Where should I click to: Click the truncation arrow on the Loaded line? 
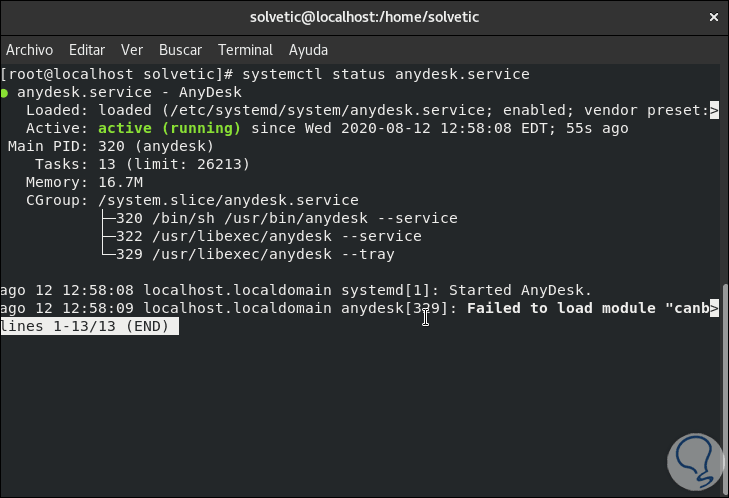click(714, 110)
